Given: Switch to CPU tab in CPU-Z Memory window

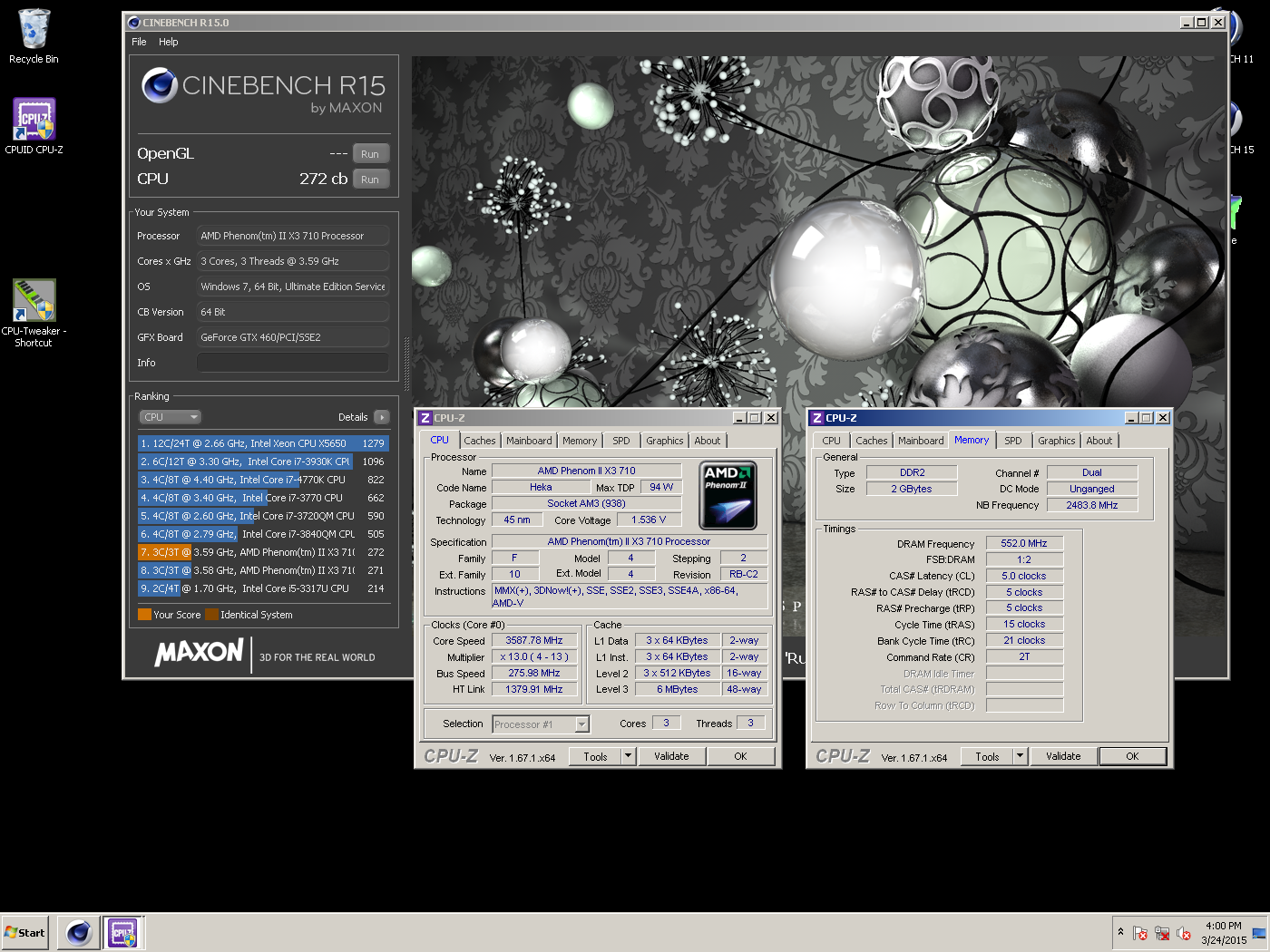Looking at the screenshot, I should click(831, 441).
